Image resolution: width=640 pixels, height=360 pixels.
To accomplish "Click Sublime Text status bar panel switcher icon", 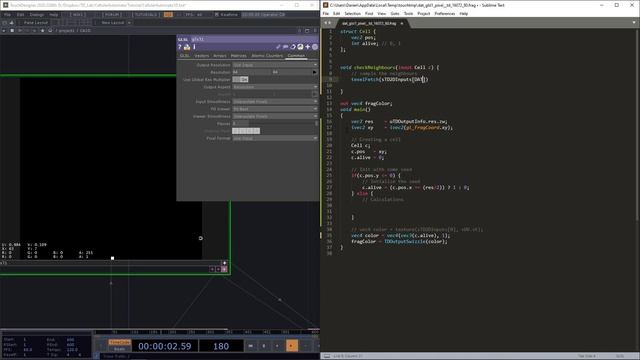I will 327,356.
